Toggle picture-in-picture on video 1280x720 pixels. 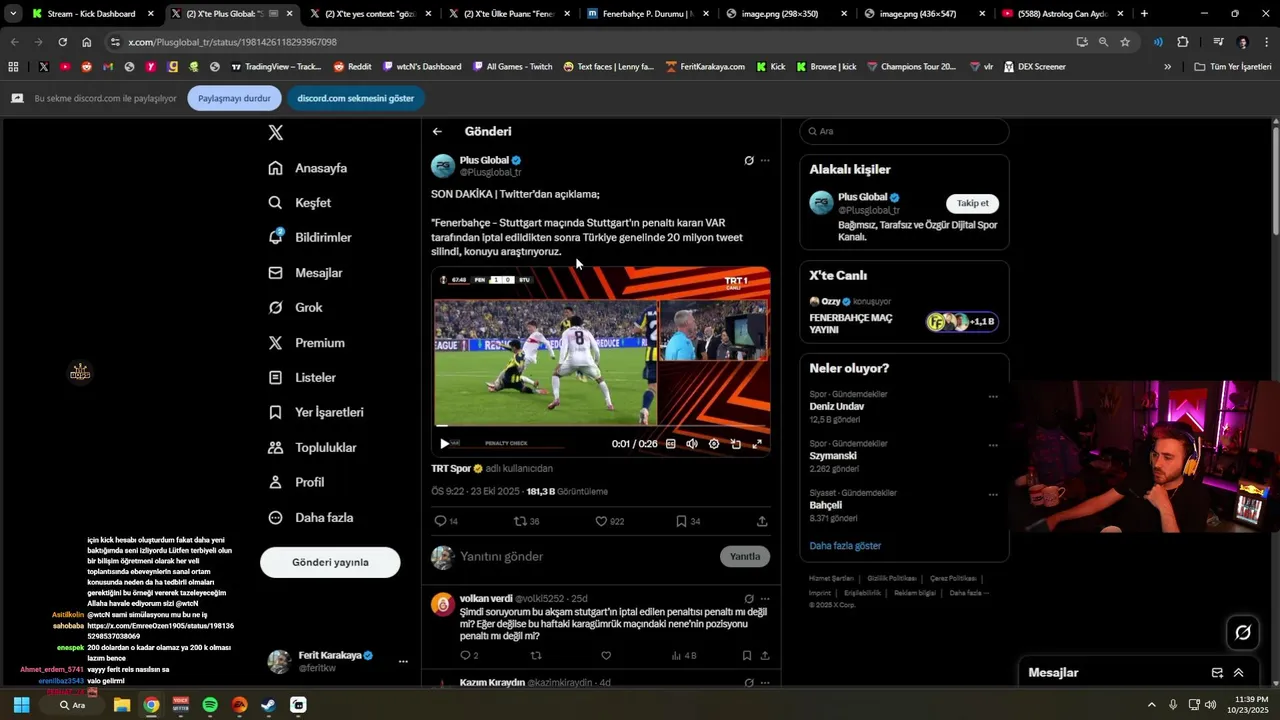pos(736,444)
